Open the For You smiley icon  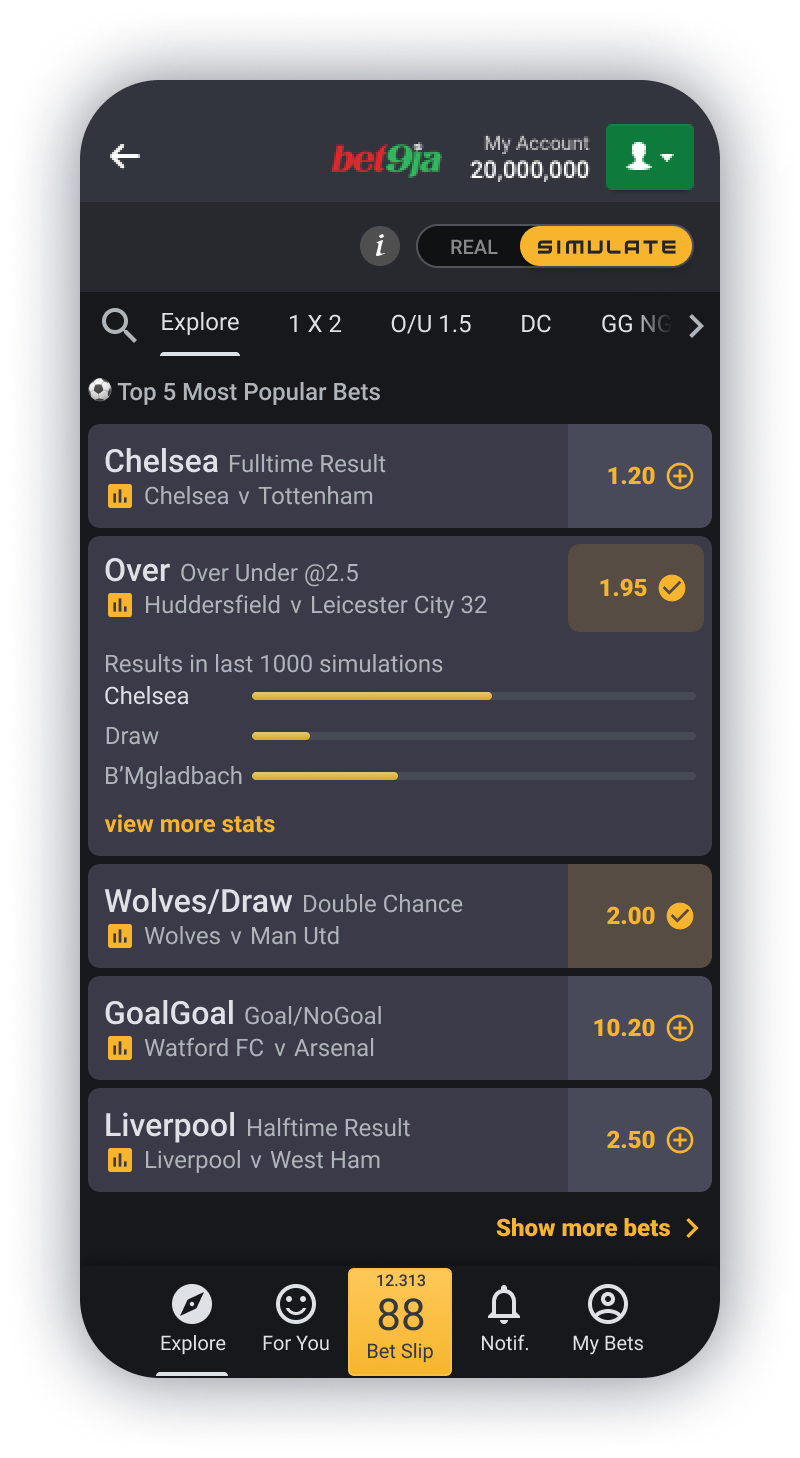click(x=296, y=1304)
